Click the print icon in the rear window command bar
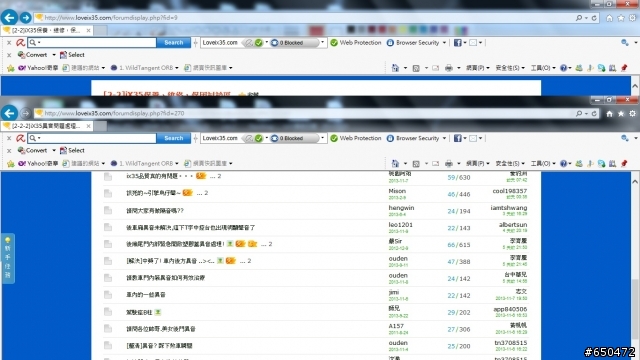 (x=449, y=68)
